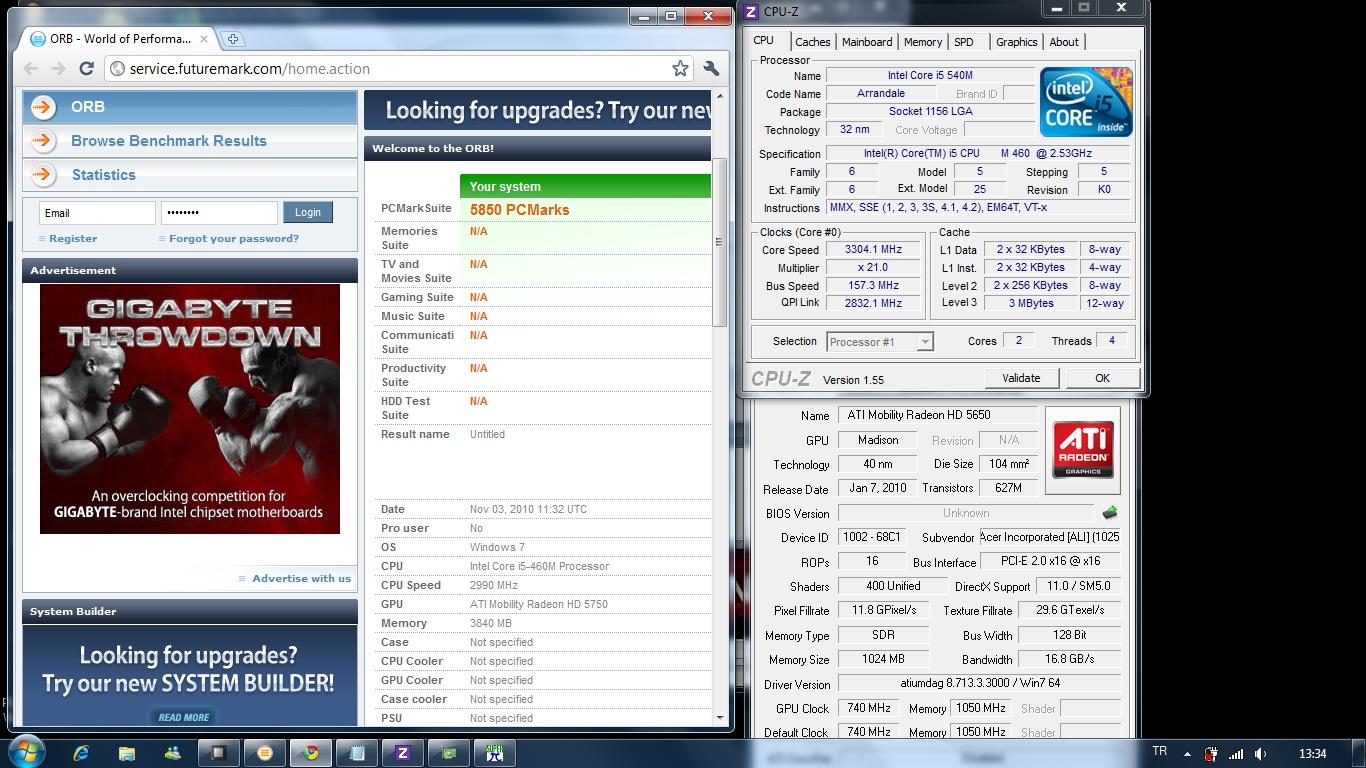This screenshot has width=1366, height=768.
Task: Click the password input field
Action: pos(219,213)
